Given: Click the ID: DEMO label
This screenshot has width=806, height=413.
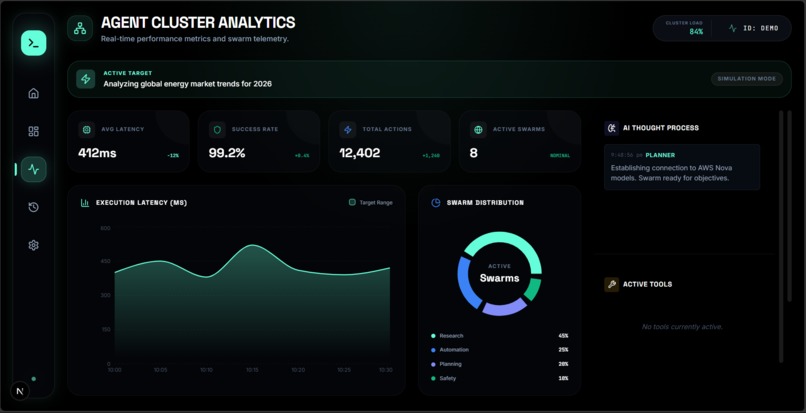Looking at the screenshot, I should (x=761, y=28).
